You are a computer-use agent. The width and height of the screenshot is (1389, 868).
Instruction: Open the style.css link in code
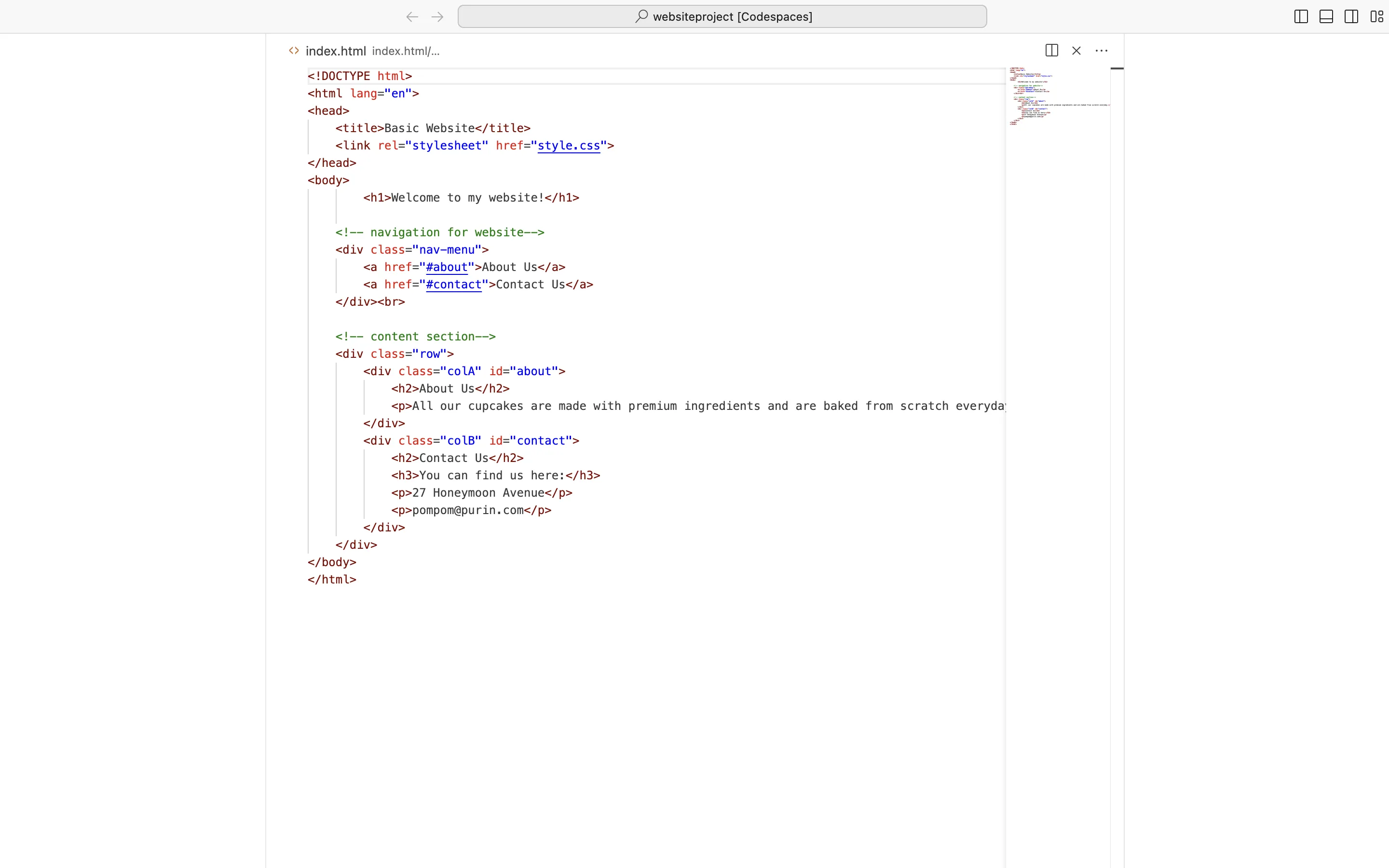[568, 146]
